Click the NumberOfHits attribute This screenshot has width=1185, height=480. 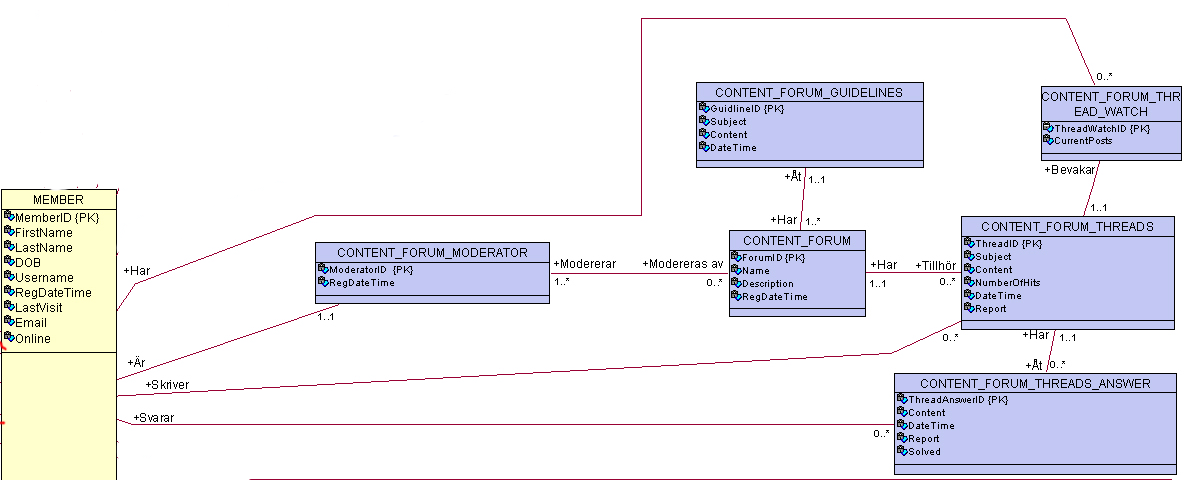click(x=1007, y=283)
